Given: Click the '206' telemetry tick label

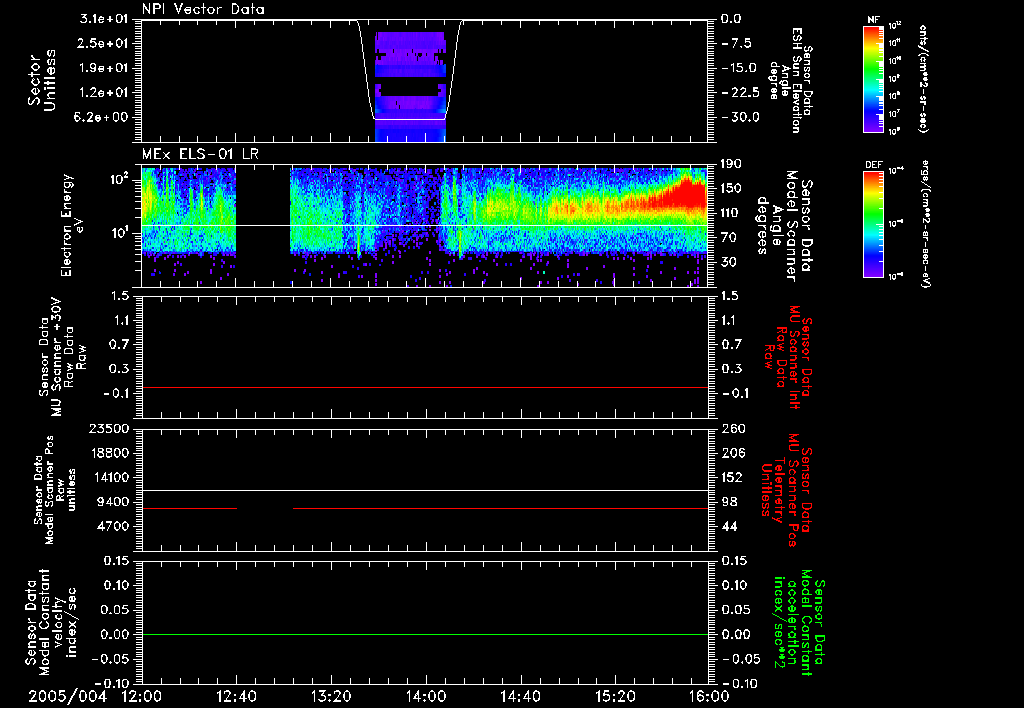Looking at the screenshot, I should click(x=733, y=453).
